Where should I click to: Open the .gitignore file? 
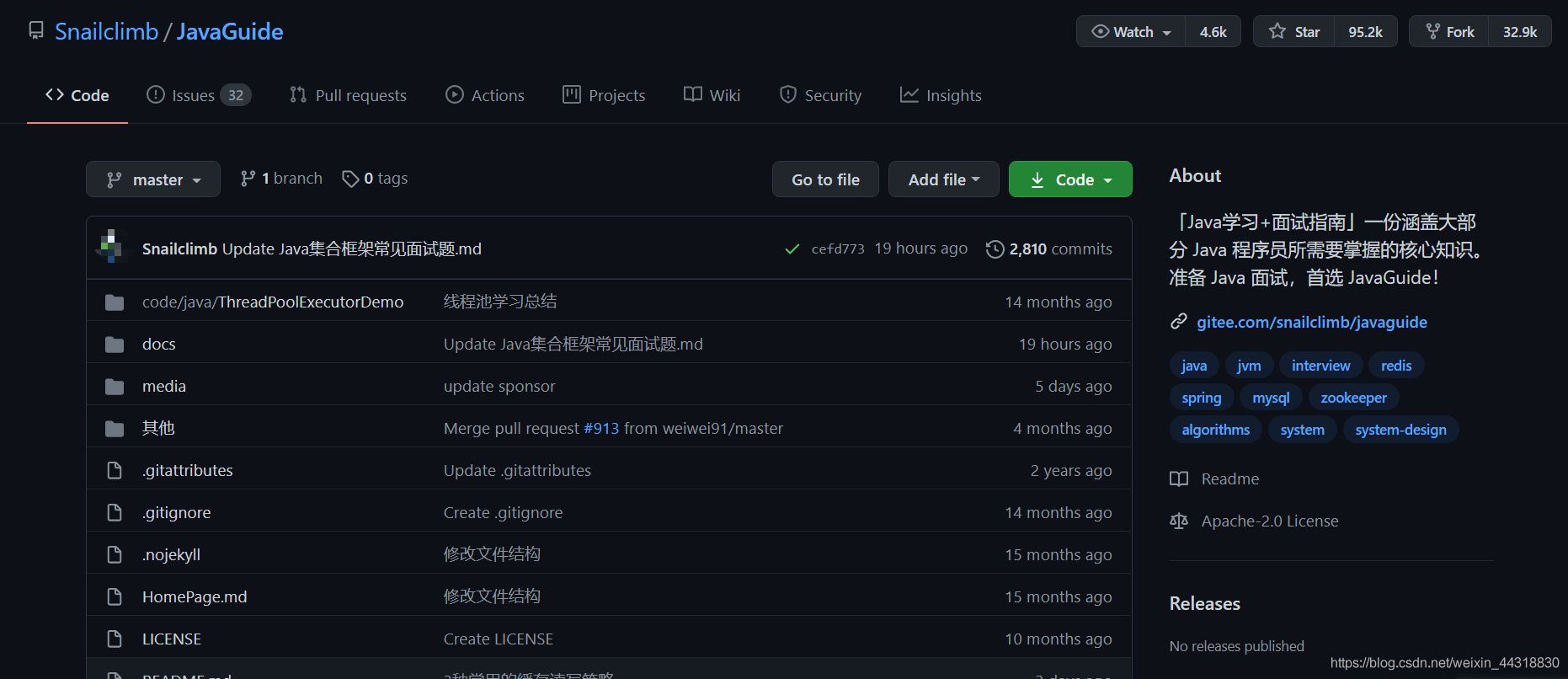(177, 512)
